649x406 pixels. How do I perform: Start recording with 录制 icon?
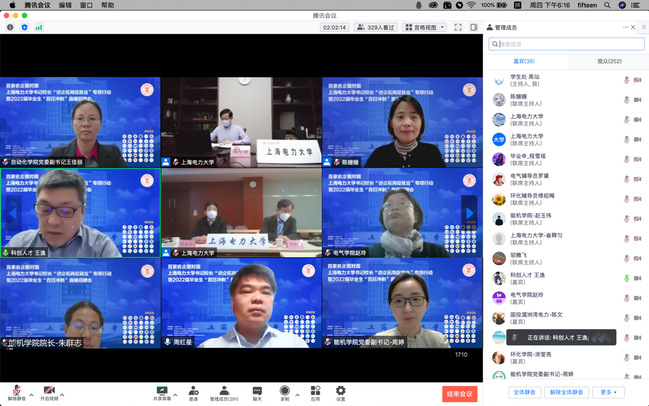tap(284, 393)
